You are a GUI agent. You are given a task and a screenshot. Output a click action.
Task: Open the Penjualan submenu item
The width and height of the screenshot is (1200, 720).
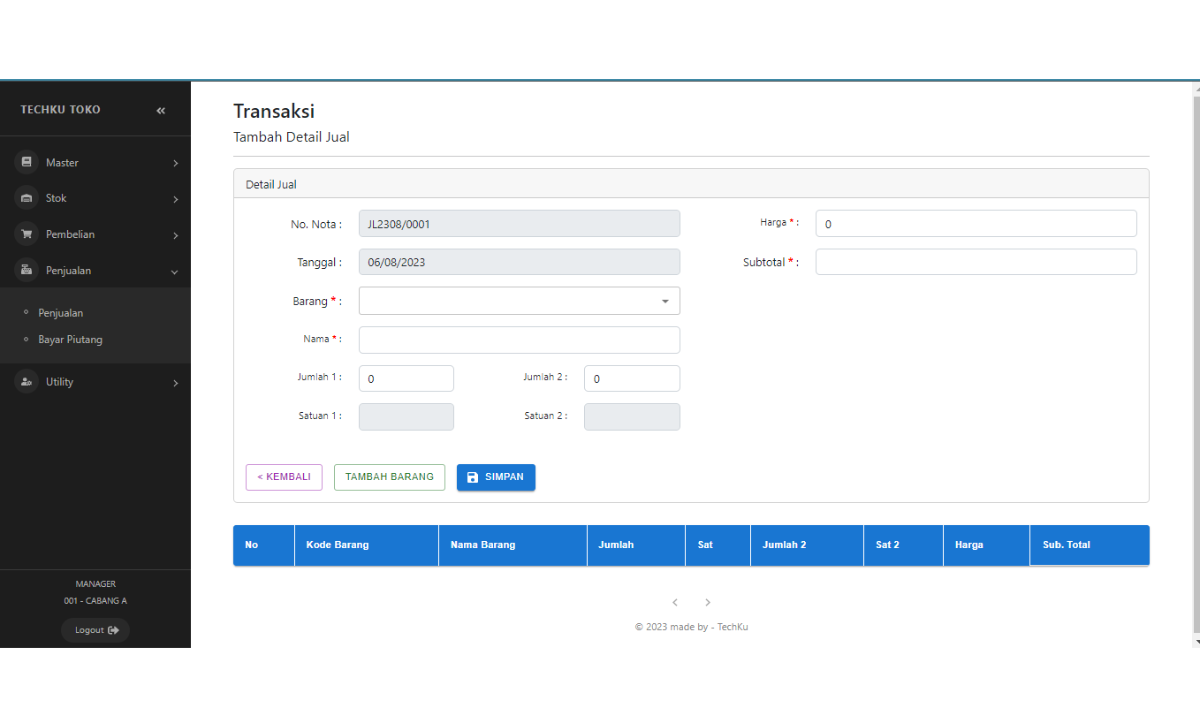pyautogui.click(x=61, y=313)
